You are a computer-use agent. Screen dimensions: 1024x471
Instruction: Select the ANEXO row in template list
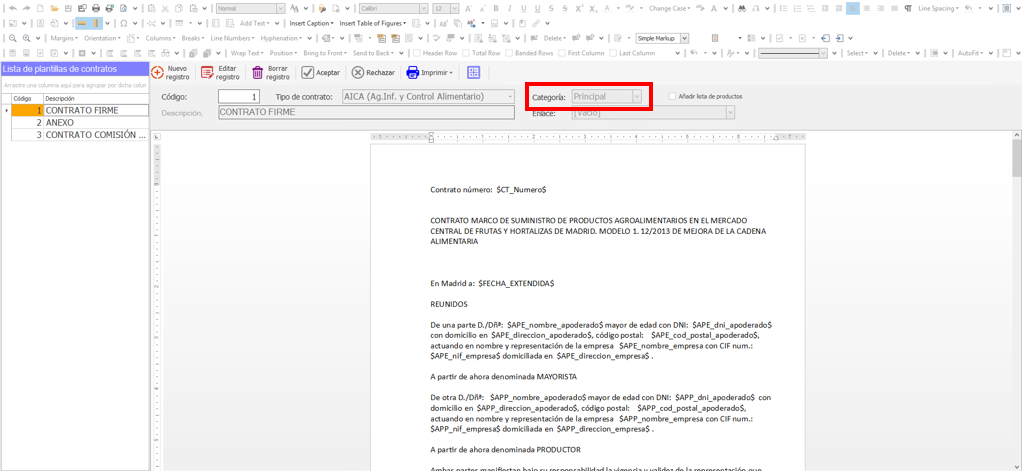point(60,122)
